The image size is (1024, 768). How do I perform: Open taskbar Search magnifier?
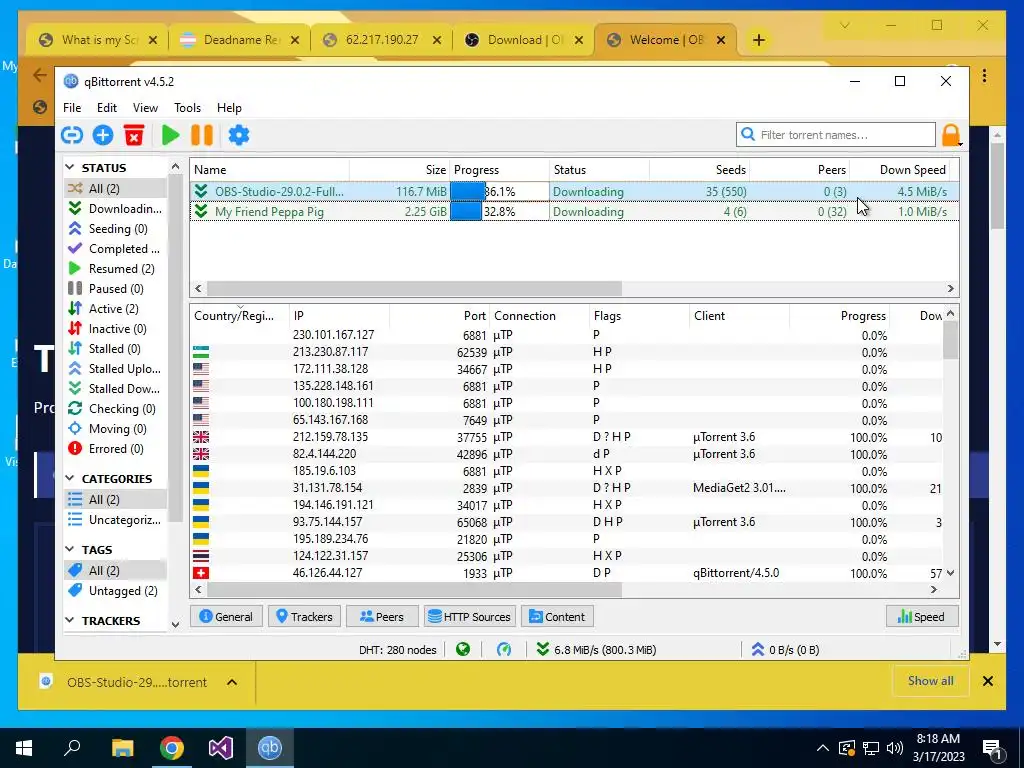point(72,748)
